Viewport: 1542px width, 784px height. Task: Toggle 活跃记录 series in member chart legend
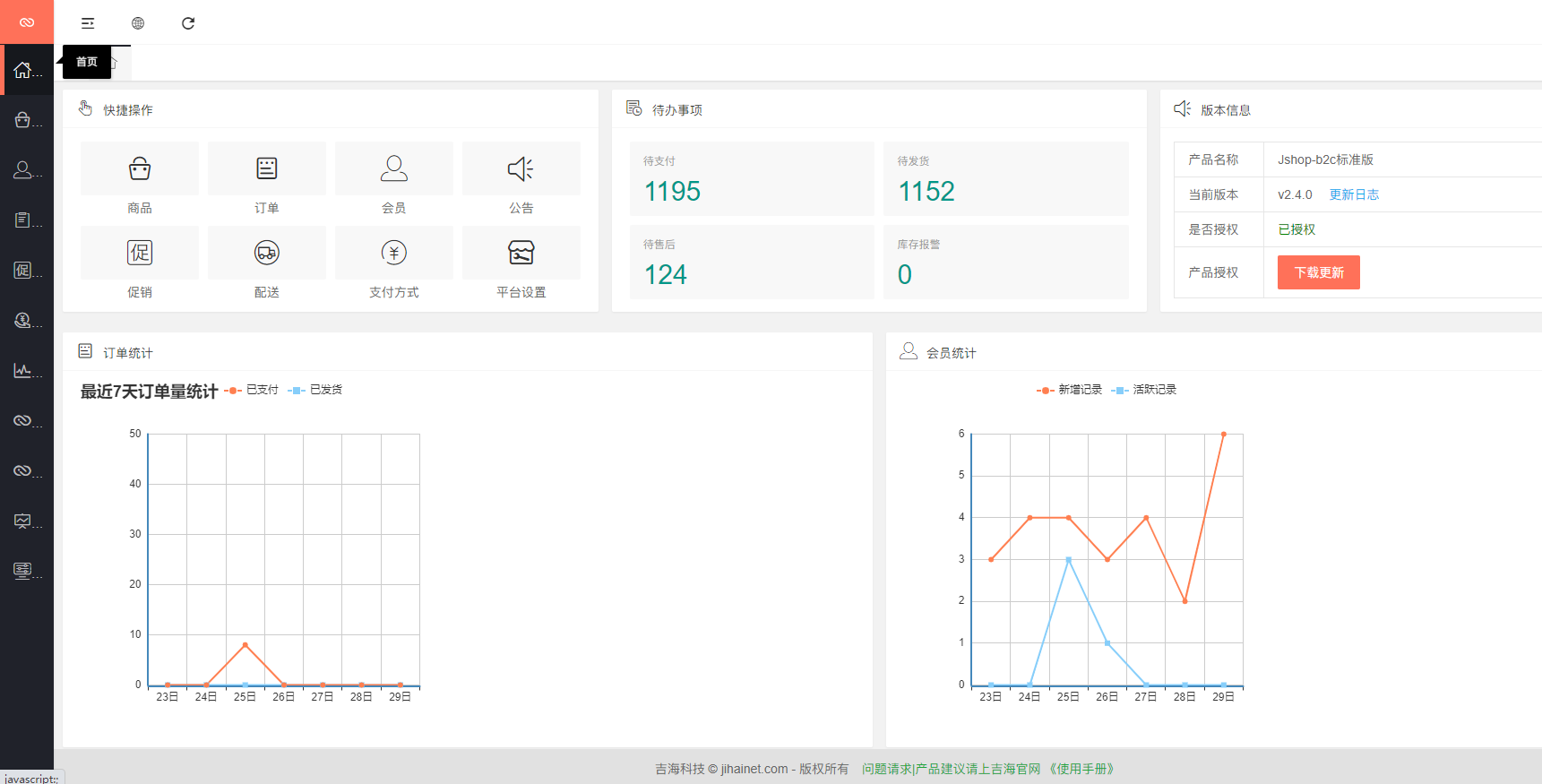click(1143, 390)
